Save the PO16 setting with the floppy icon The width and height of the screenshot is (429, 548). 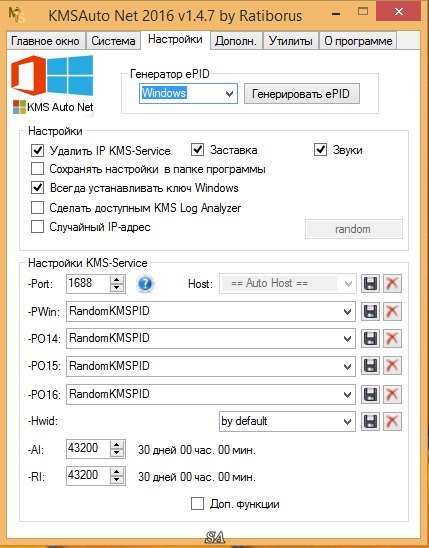tap(370, 394)
